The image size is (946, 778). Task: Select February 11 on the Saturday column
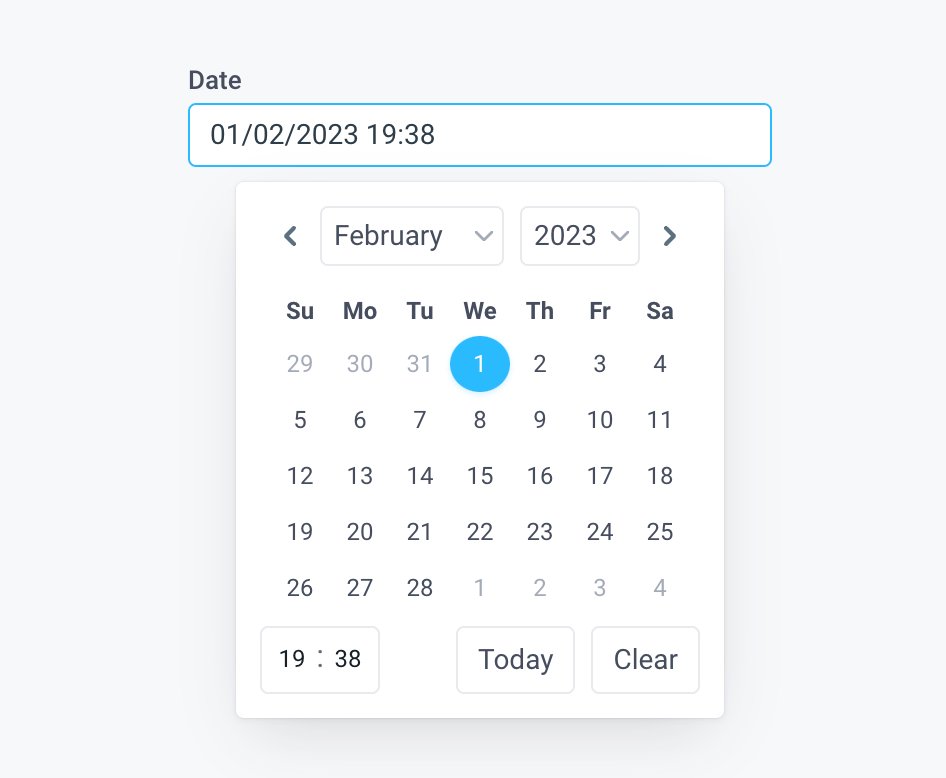tap(660, 420)
